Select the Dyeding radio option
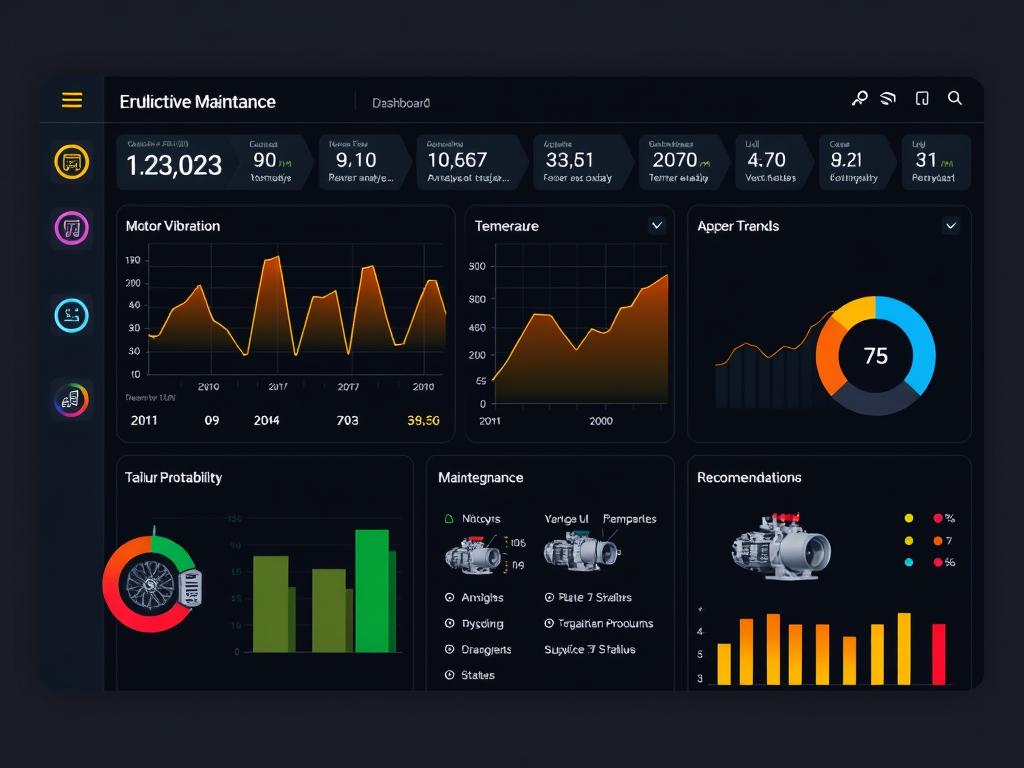1024x768 pixels. [450, 623]
